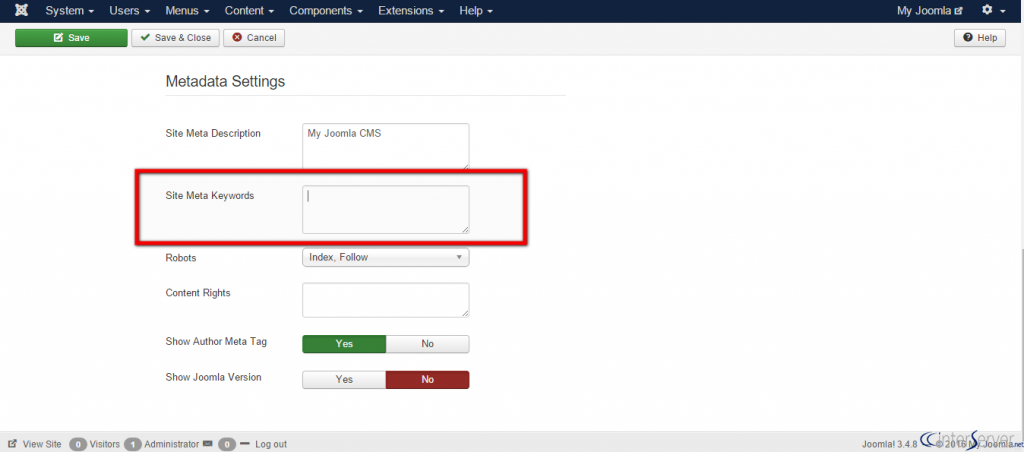Click the View Site external link icon
This screenshot has width=1024, height=452.
click(x=12, y=444)
